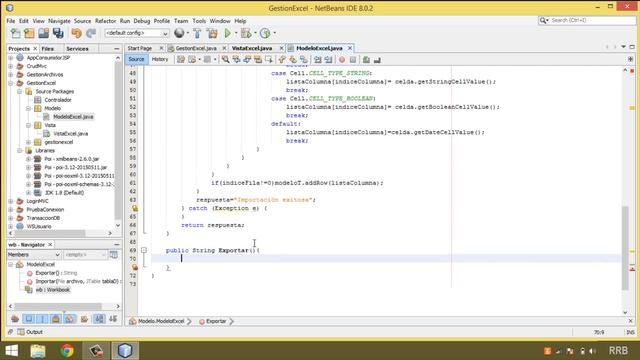Open the default config dropdown
This screenshot has height=360, width=640.
[137, 33]
